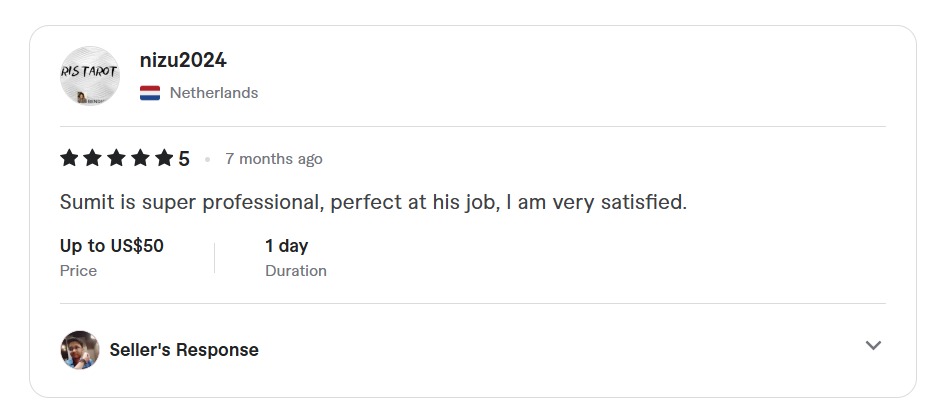Open the Seller's Response heading
Image resolution: width=947 pixels, height=412 pixels.
click(x=184, y=350)
